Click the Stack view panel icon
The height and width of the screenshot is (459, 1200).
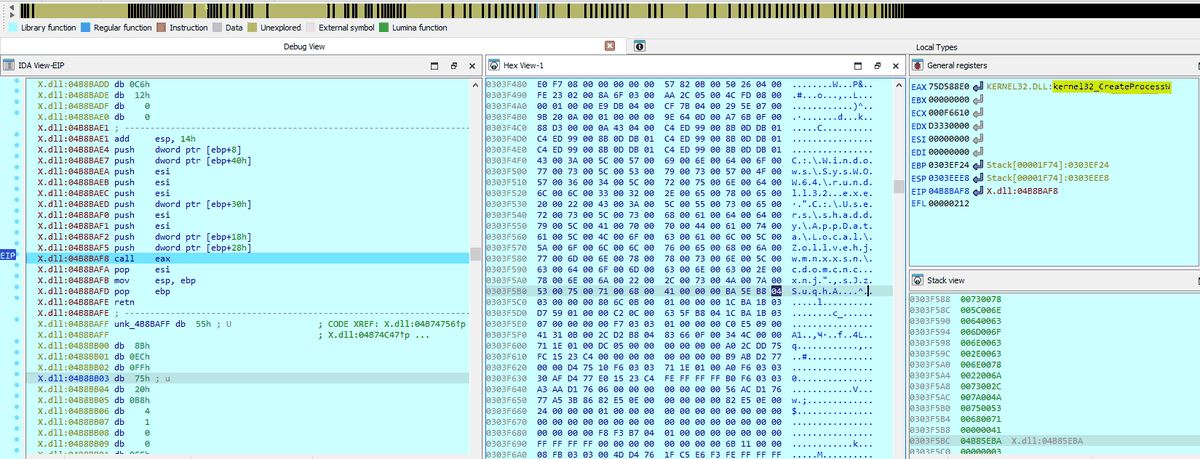pos(918,282)
